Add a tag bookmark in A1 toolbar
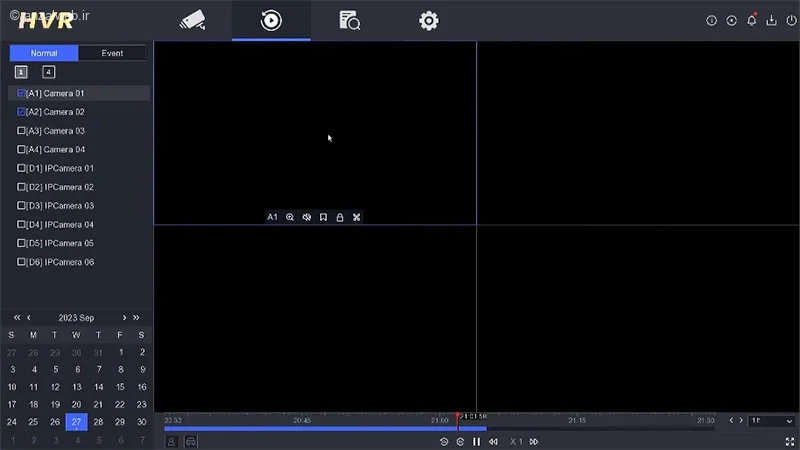Image resolution: width=800 pixels, height=450 pixels. coord(323,217)
